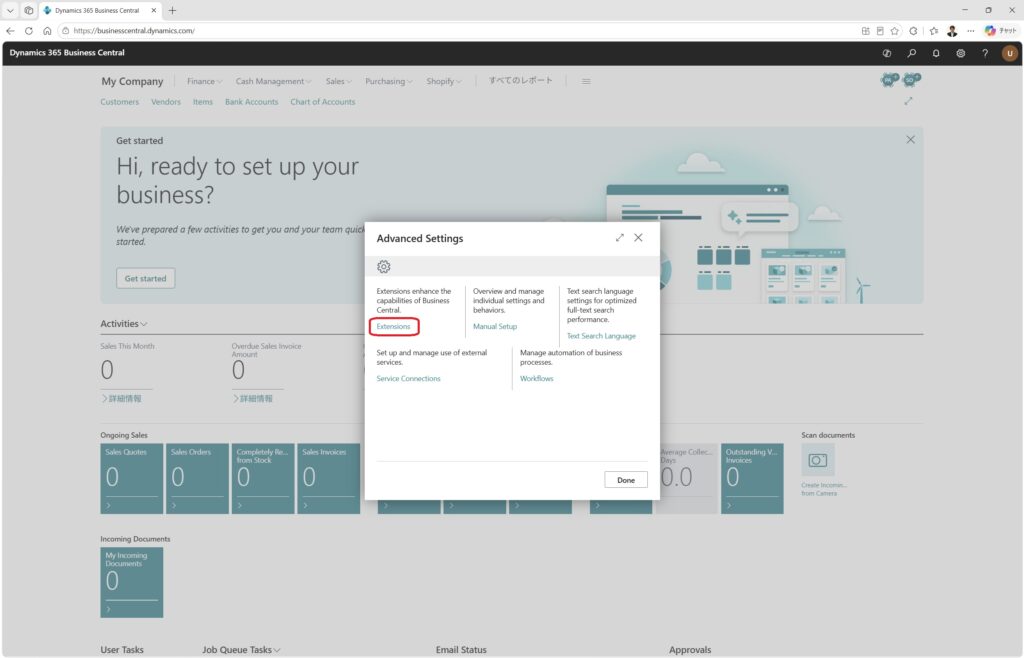
Task: Open the Copilot icon in the app header
Action: pos(887,54)
